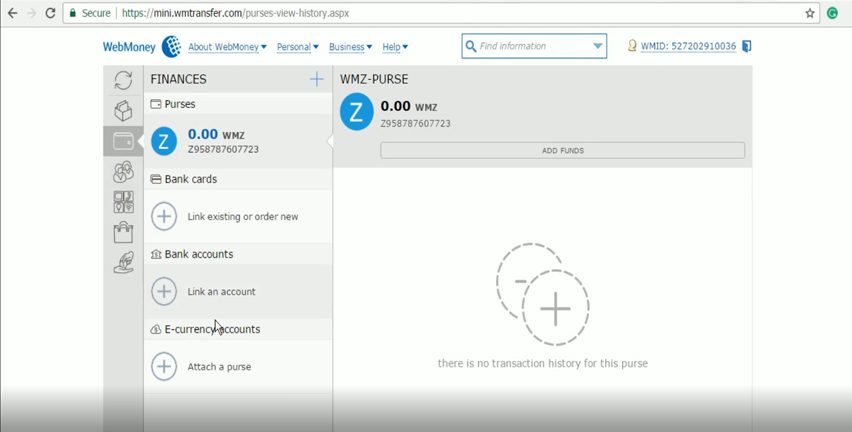Click the WMZ-PURSE heading
Viewport: 852px width, 432px height.
pyautogui.click(x=374, y=79)
